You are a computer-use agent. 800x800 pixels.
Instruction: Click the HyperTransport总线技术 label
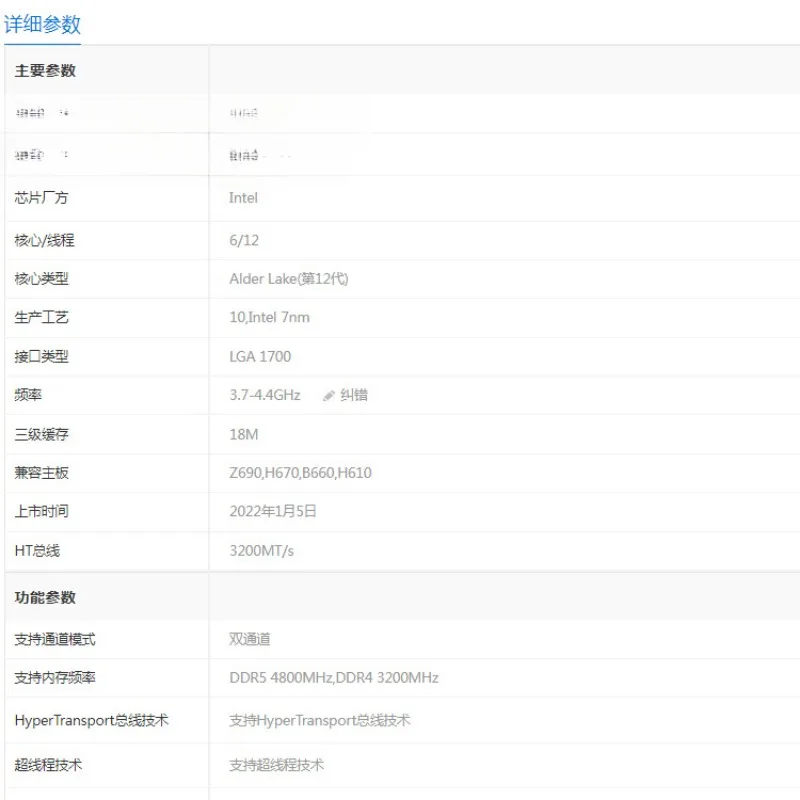pos(92,721)
